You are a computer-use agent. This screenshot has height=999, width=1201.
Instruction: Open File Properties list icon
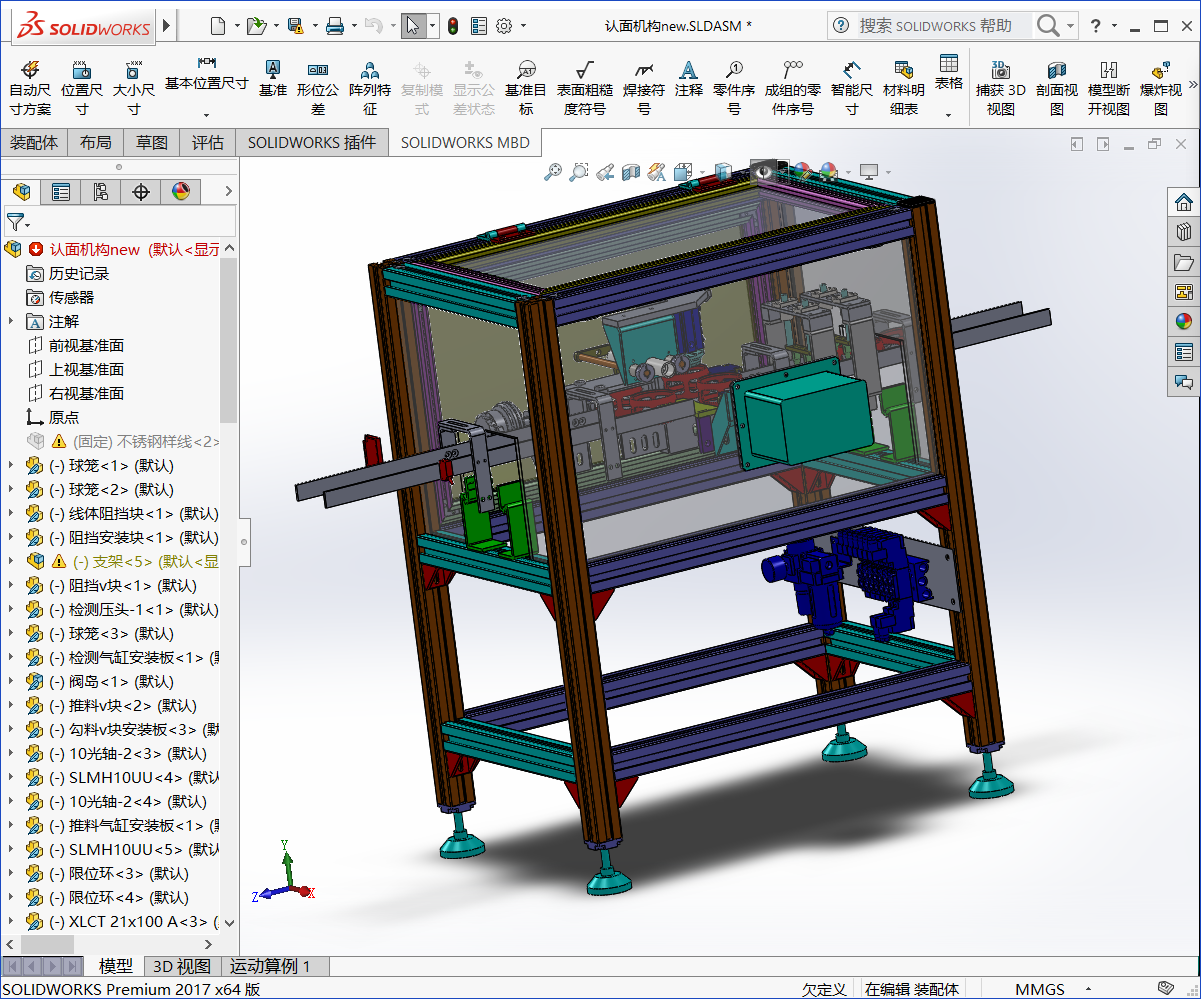[479, 26]
